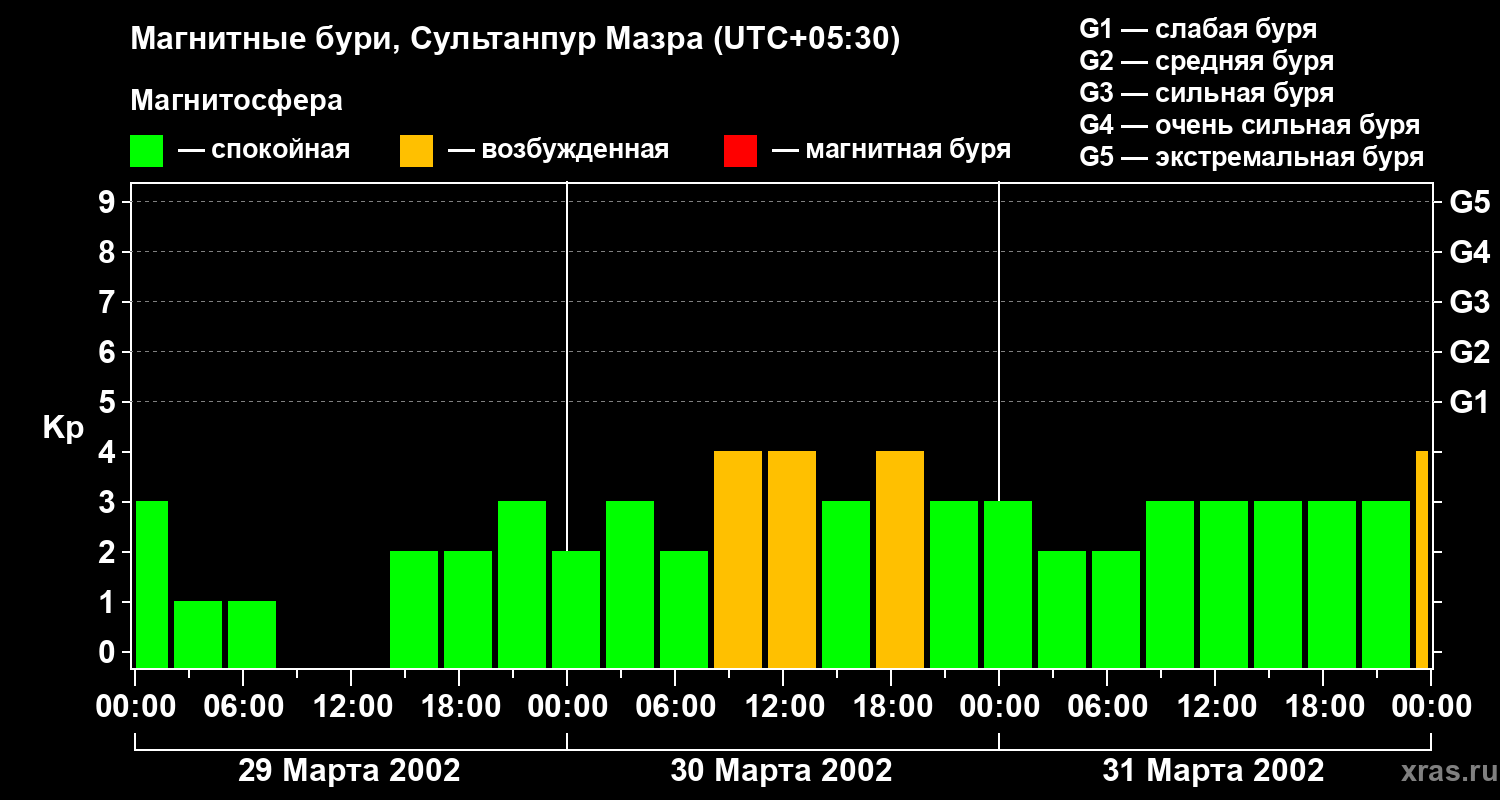Click the red 'магнитная буря' legend swatch

[x=740, y=151]
